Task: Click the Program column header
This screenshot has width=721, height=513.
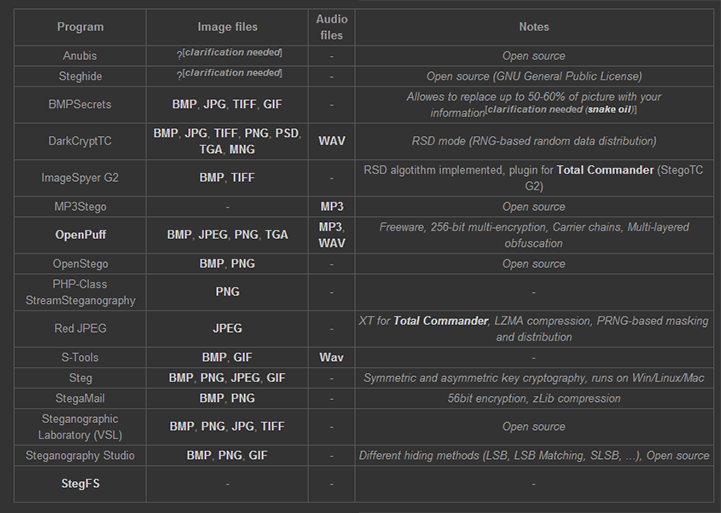Action: [80, 27]
